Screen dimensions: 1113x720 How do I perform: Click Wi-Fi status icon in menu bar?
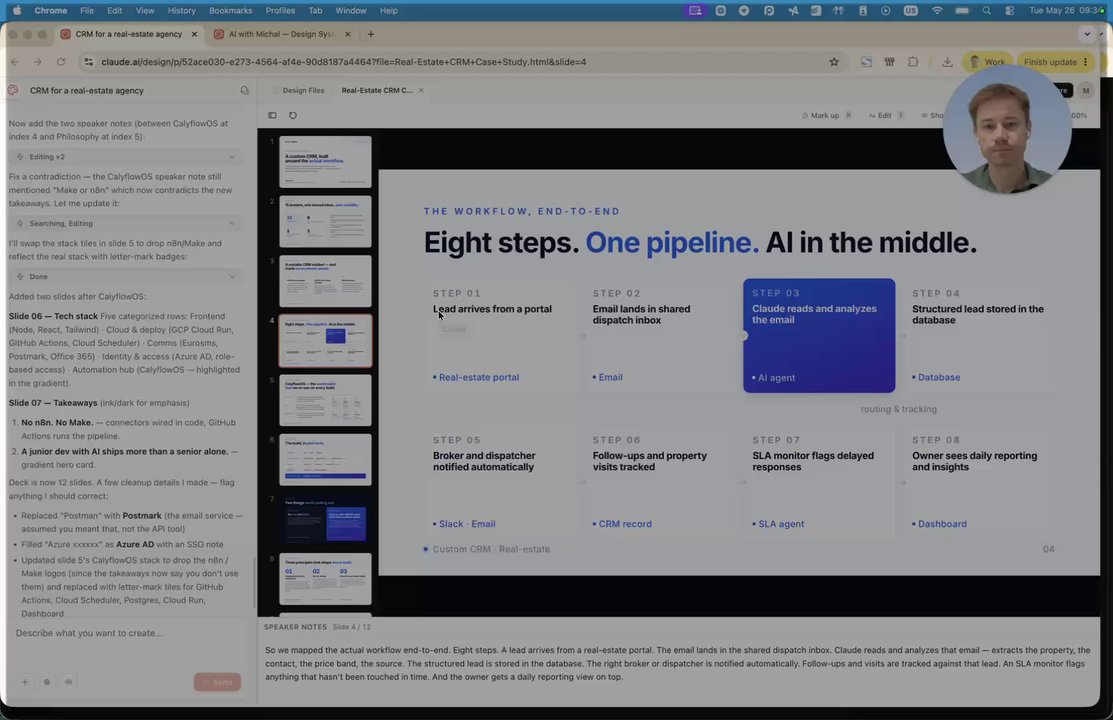click(937, 11)
